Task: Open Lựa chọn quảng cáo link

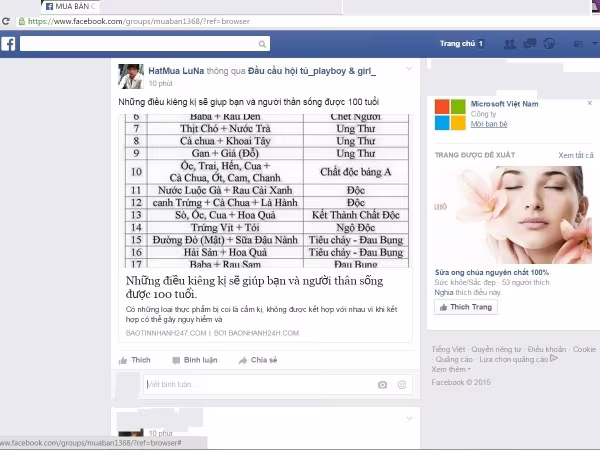Action: pos(518,359)
